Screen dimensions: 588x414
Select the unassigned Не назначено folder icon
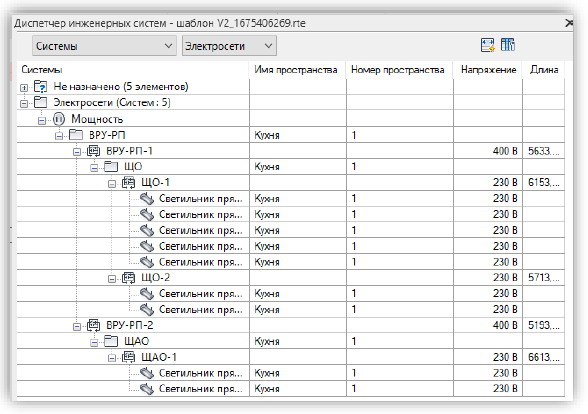[x=40, y=87]
